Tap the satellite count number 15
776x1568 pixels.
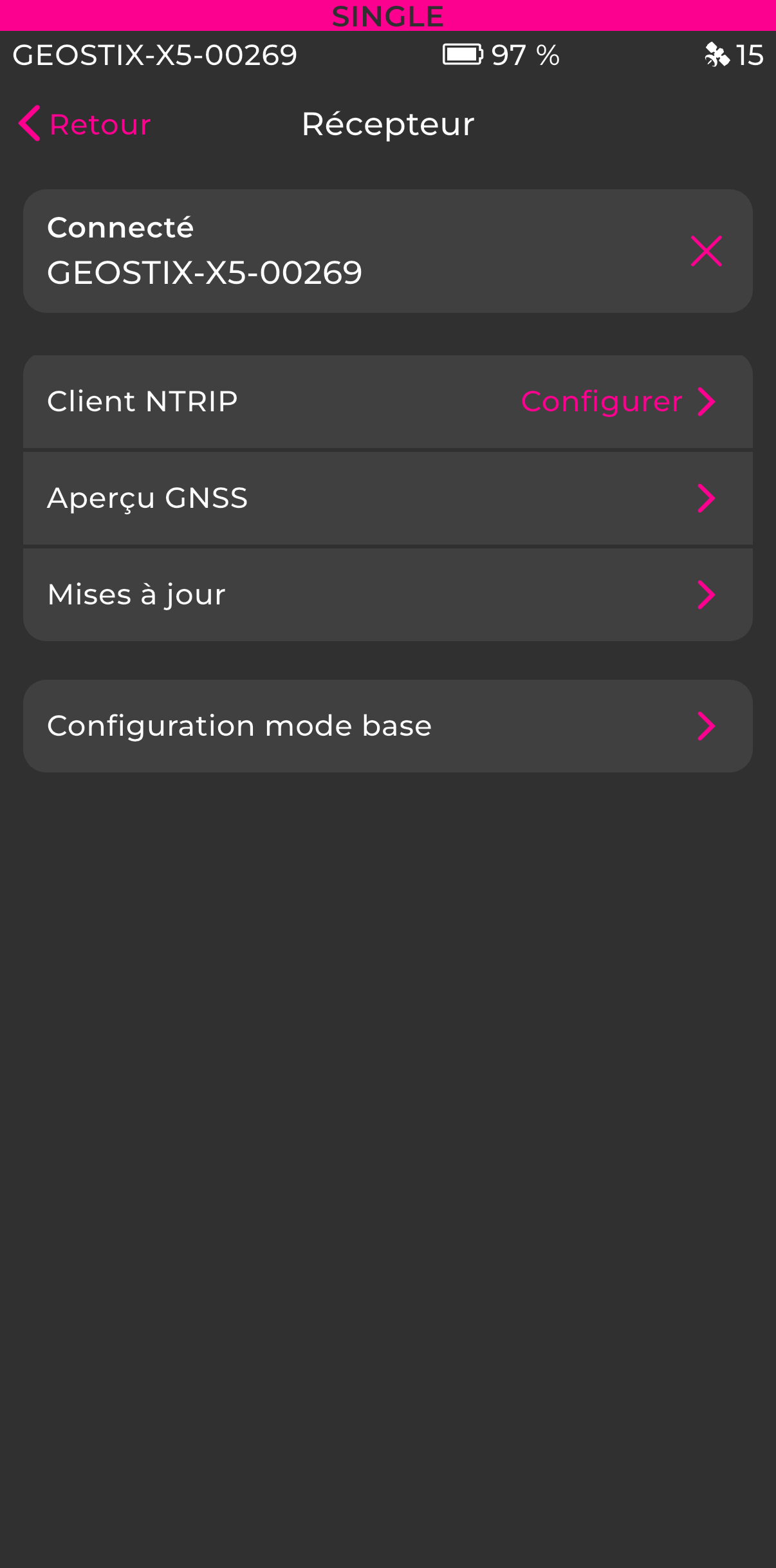(750, 55)
